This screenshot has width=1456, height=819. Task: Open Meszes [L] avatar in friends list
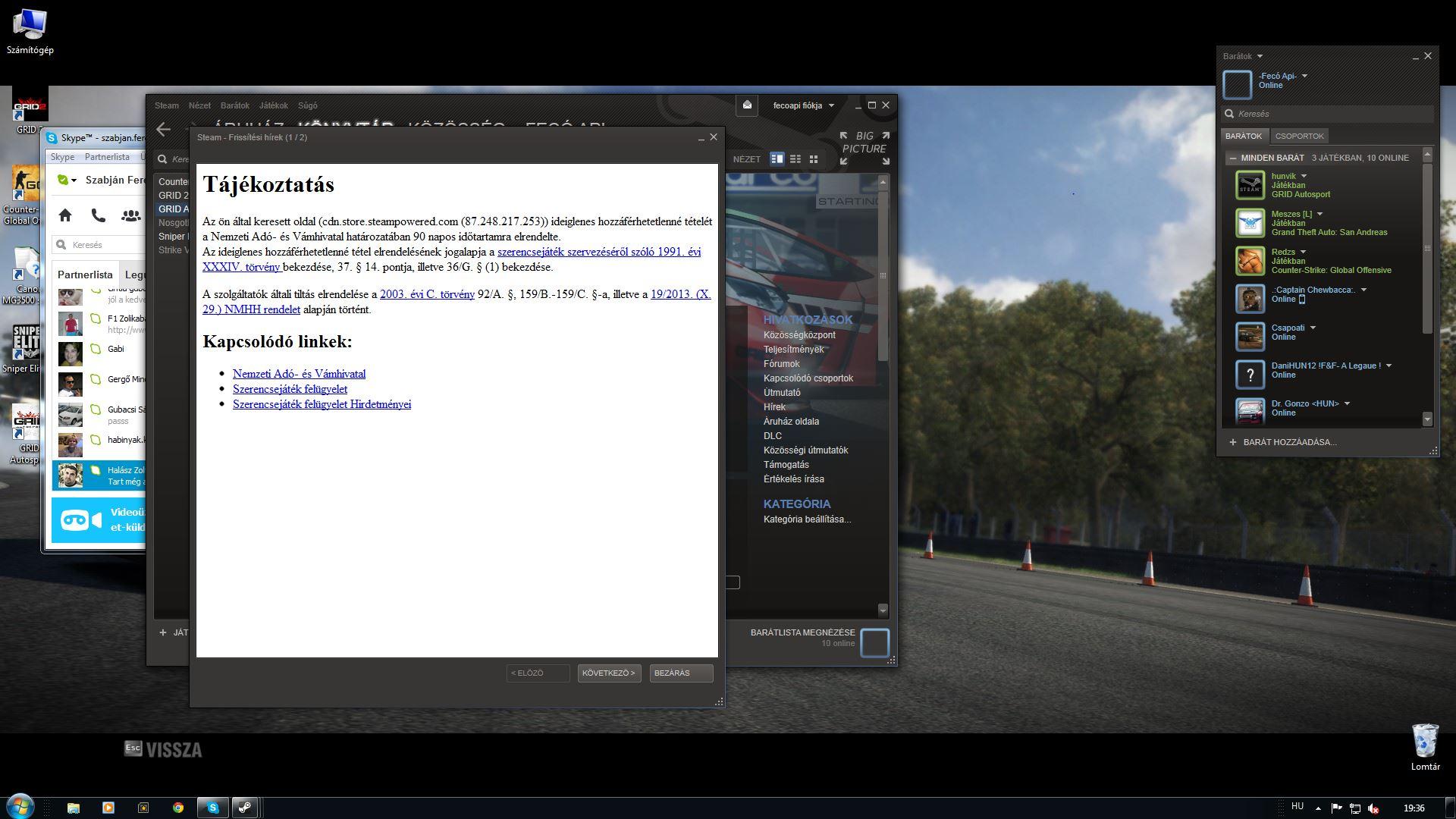click(1250, 223)
